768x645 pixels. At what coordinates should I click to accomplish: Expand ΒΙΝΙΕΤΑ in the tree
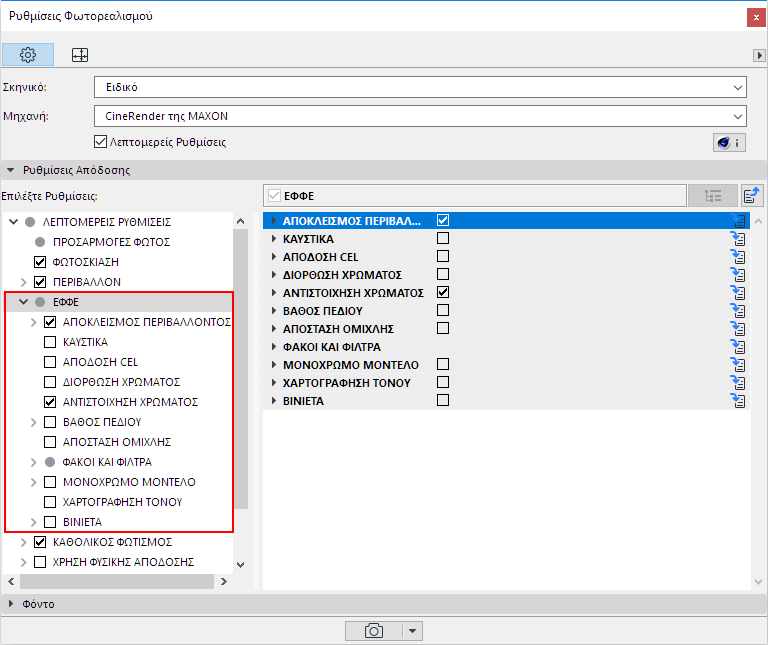pyautogui.click(x=33, y=522)
